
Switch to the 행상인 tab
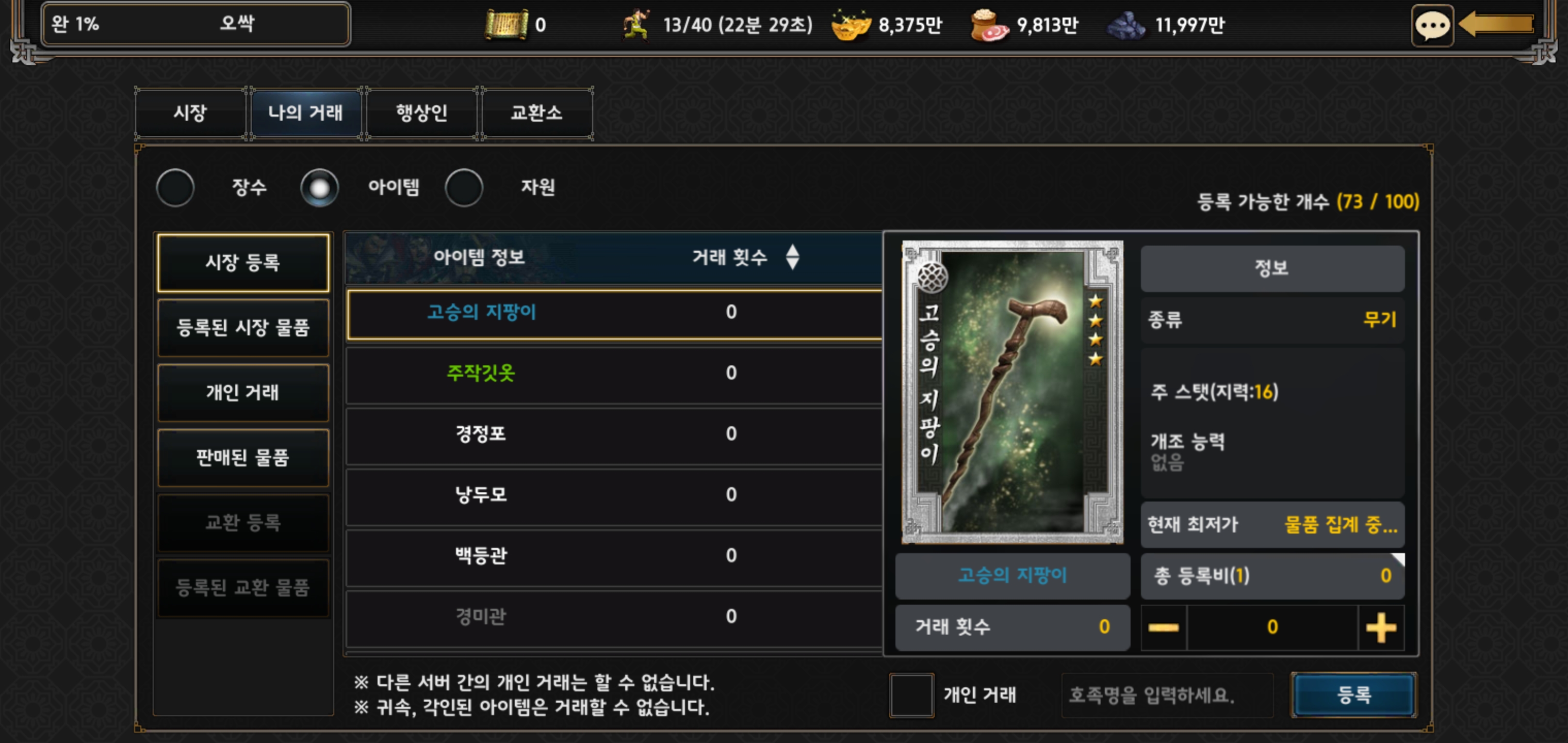click(422, 112)
